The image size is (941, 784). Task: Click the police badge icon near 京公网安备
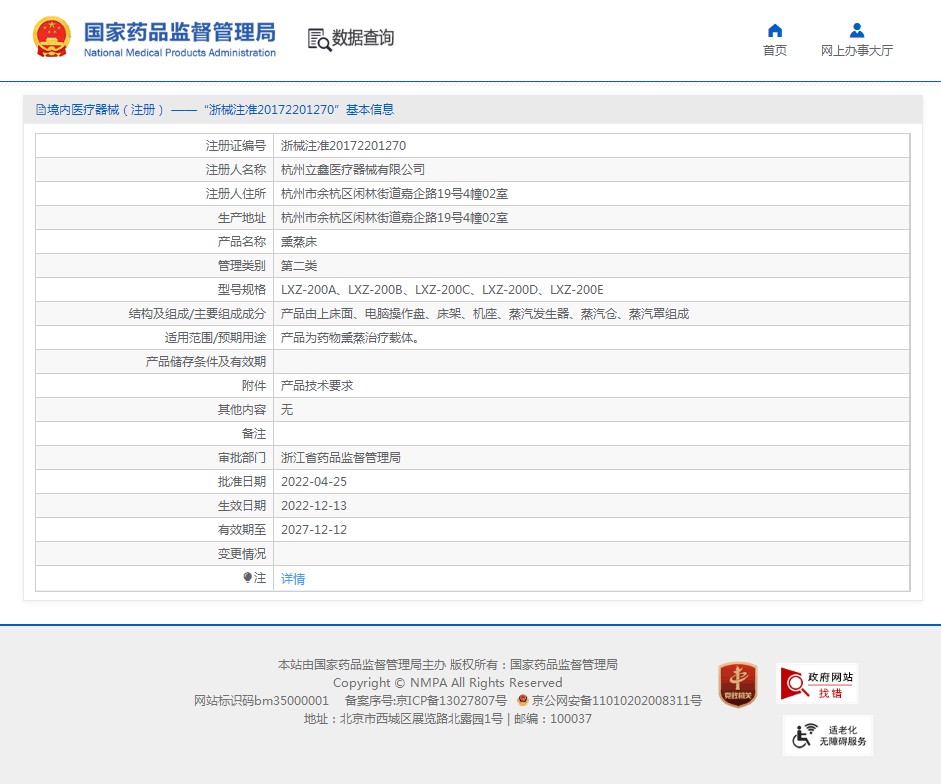pos(522,700)
